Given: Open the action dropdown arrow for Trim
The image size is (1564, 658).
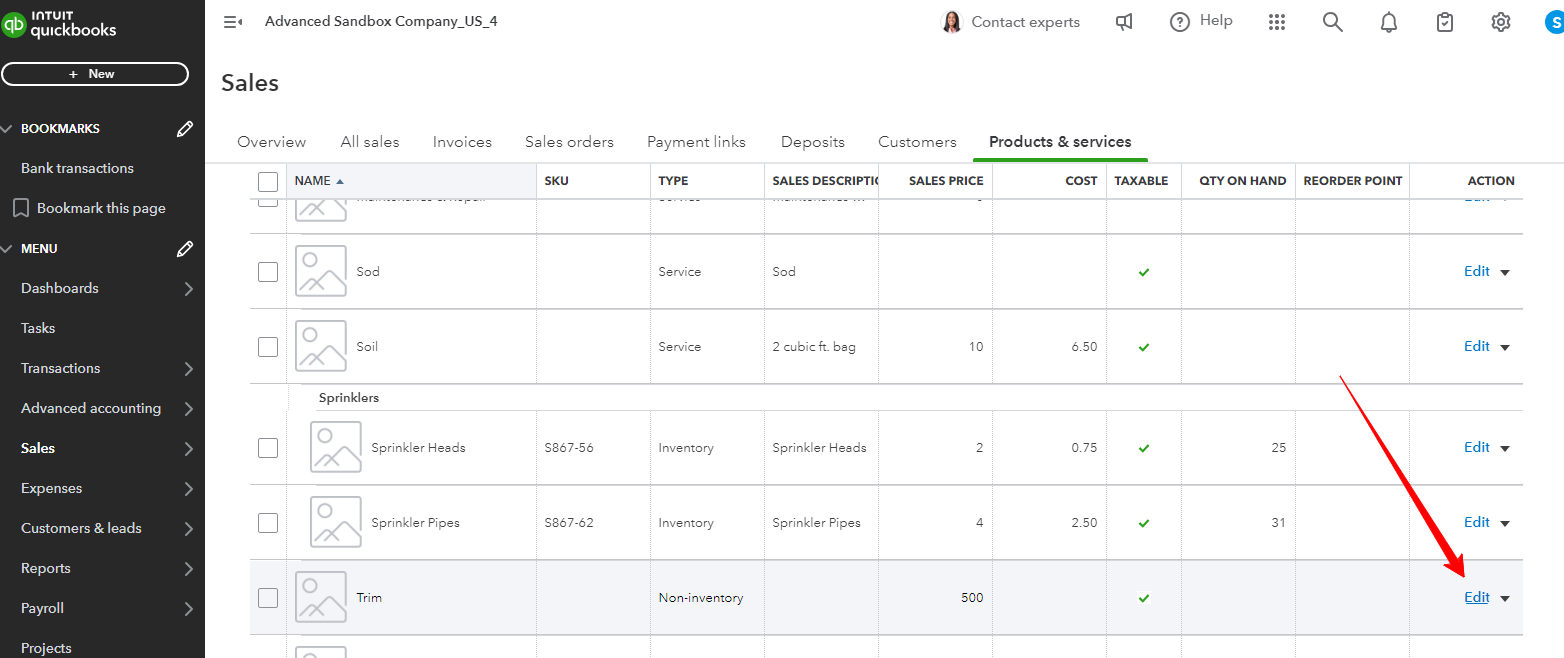Looking at the screenshot, I should pos(1505,599).
